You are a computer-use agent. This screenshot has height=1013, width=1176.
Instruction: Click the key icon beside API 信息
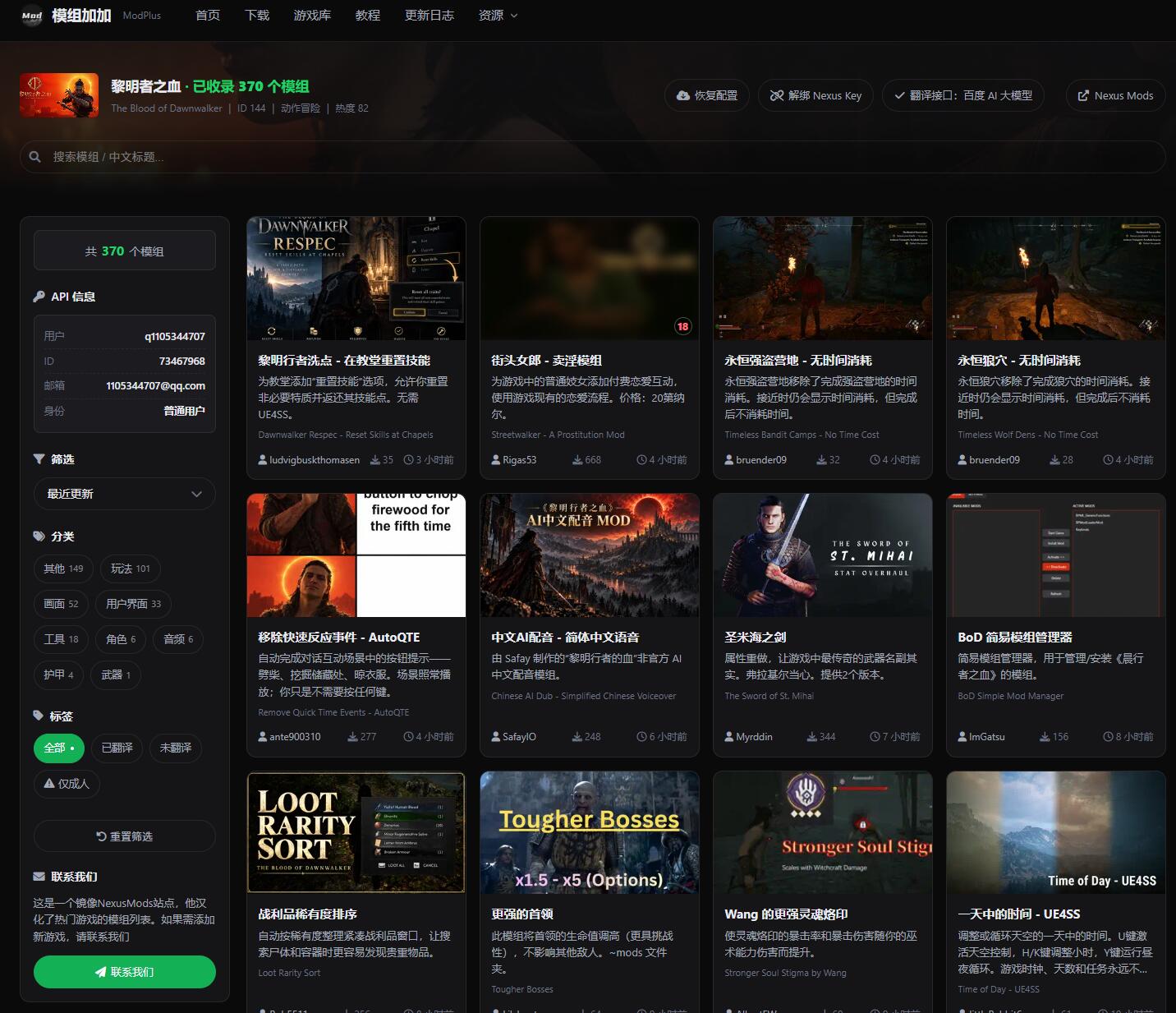39,297
